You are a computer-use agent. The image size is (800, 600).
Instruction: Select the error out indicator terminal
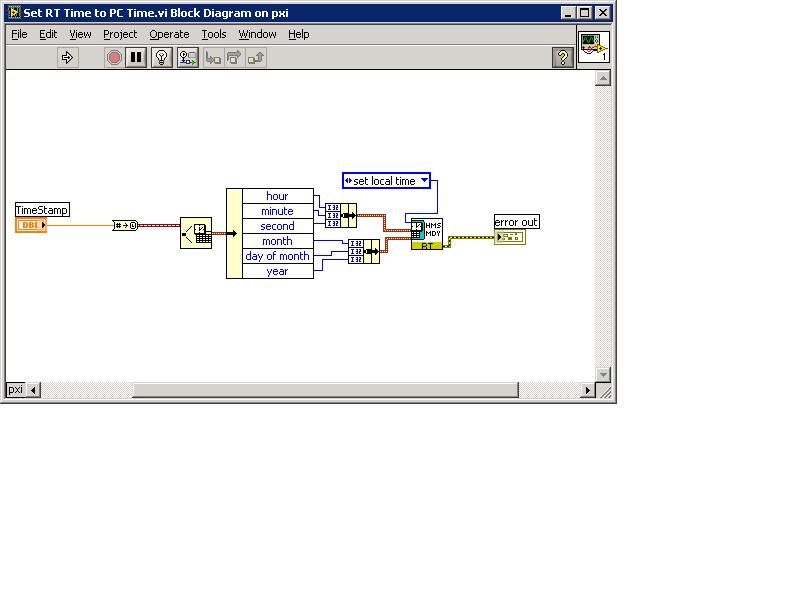click(510, 237)
